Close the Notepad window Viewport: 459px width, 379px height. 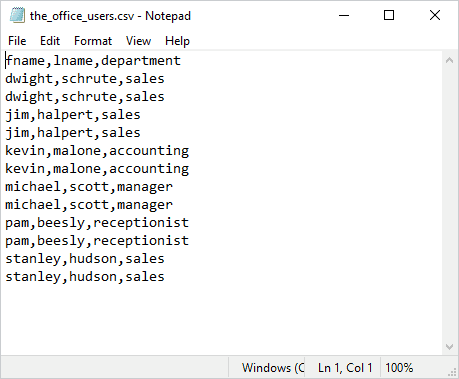pos(435,15)
